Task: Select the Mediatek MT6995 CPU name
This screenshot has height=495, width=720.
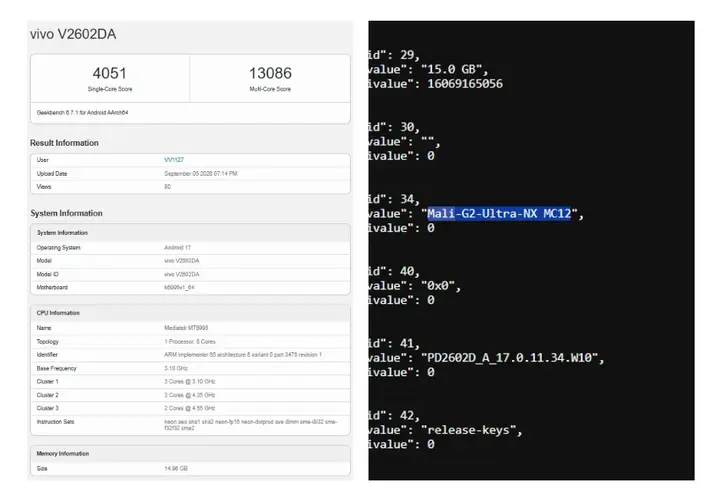Action: pyautogui.click(x=186, y=328)
